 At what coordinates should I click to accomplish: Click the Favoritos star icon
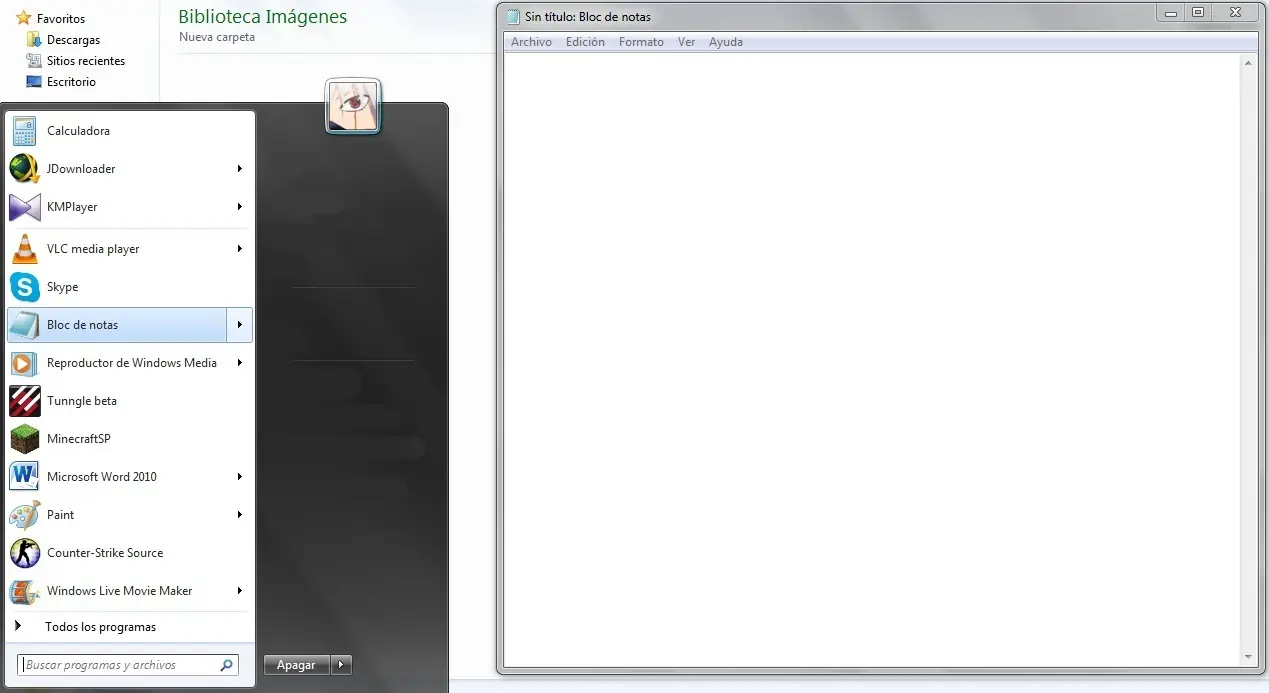24,18
